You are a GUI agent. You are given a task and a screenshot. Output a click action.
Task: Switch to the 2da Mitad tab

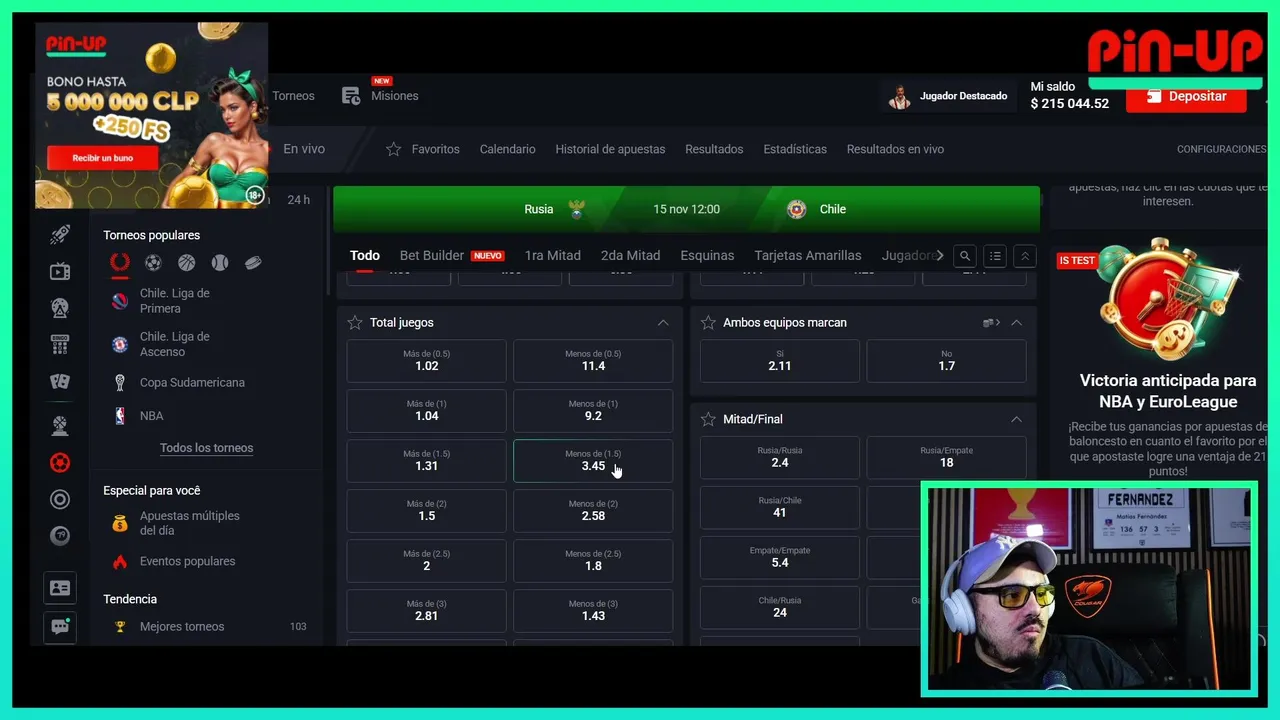[631, 256]
